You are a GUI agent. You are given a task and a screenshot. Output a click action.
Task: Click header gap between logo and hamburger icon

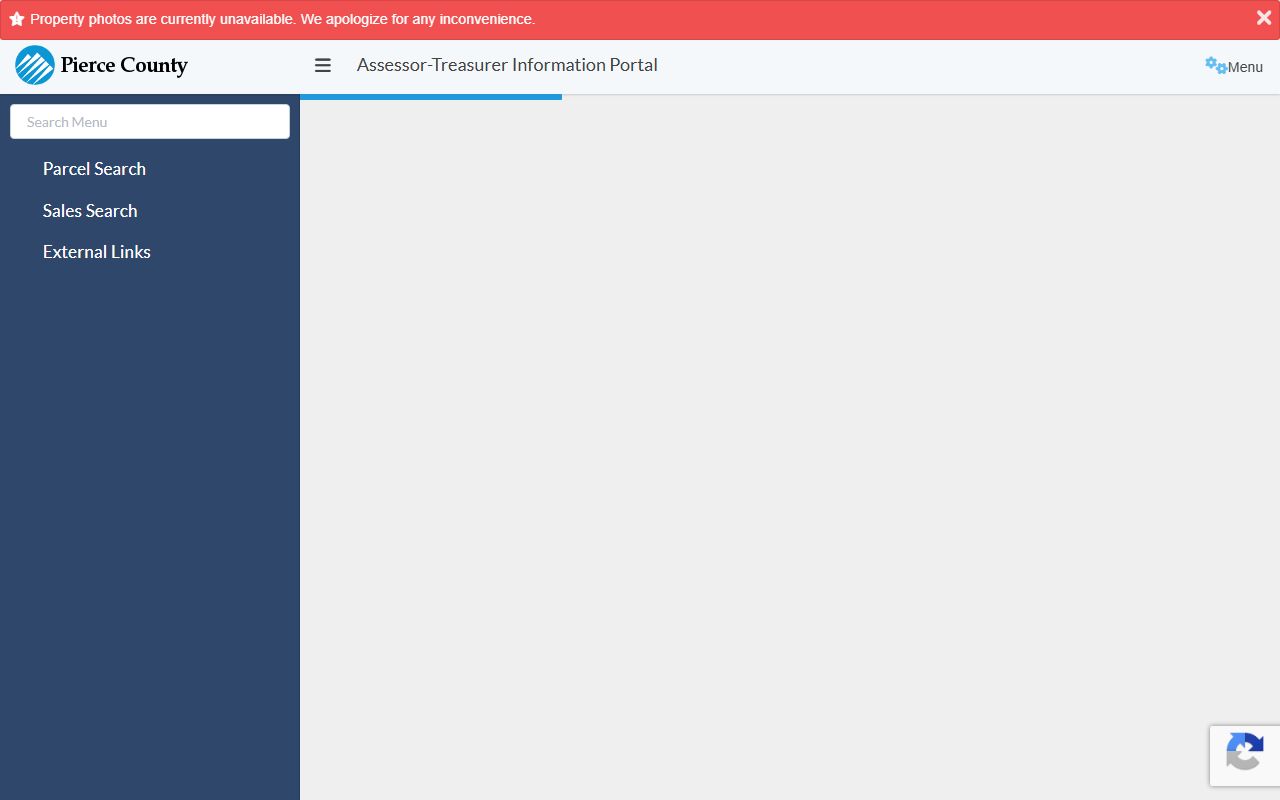tap(250, 65)
